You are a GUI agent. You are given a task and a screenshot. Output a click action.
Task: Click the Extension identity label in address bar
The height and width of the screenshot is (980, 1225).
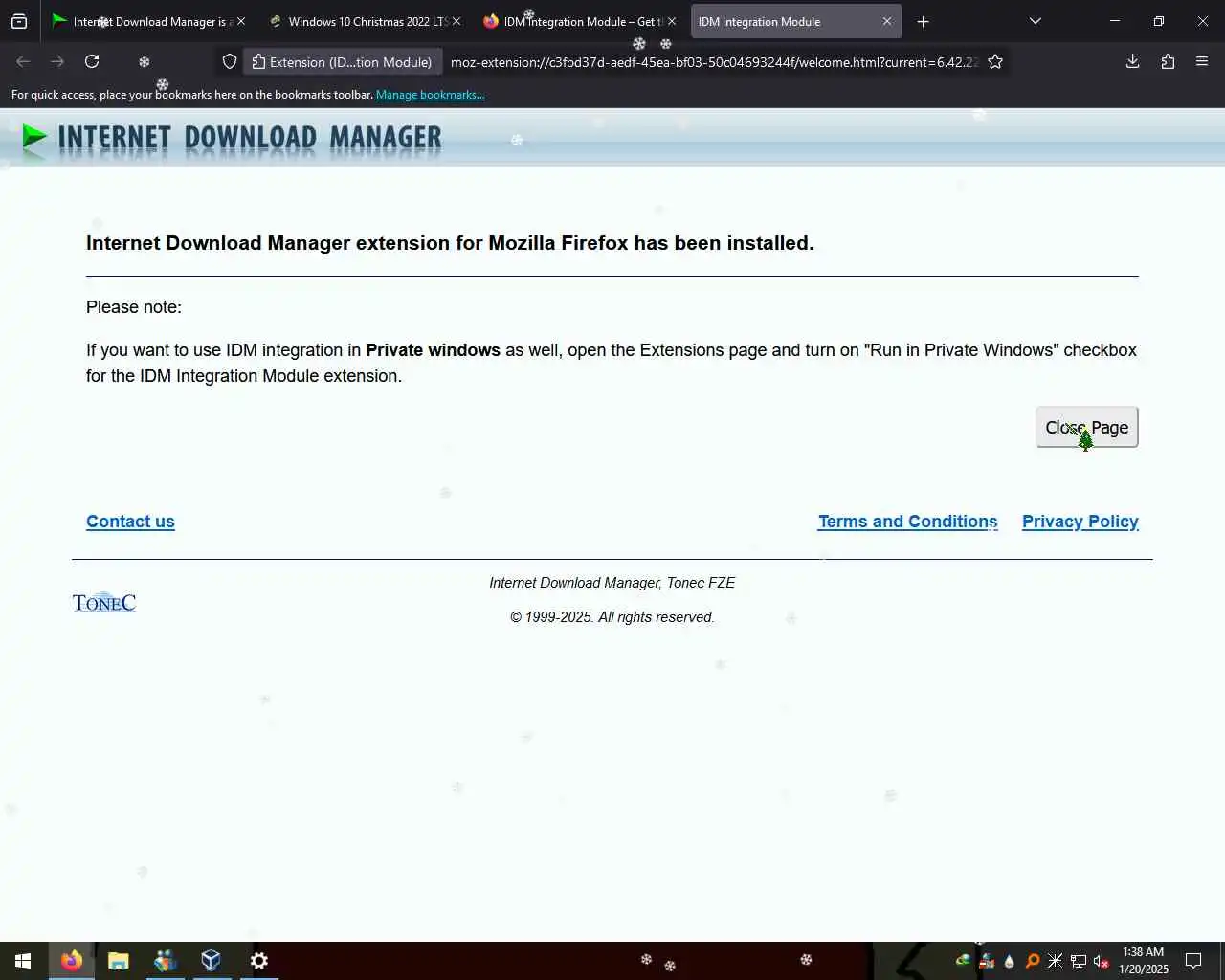pyautogui.click(x=343, y=62)
